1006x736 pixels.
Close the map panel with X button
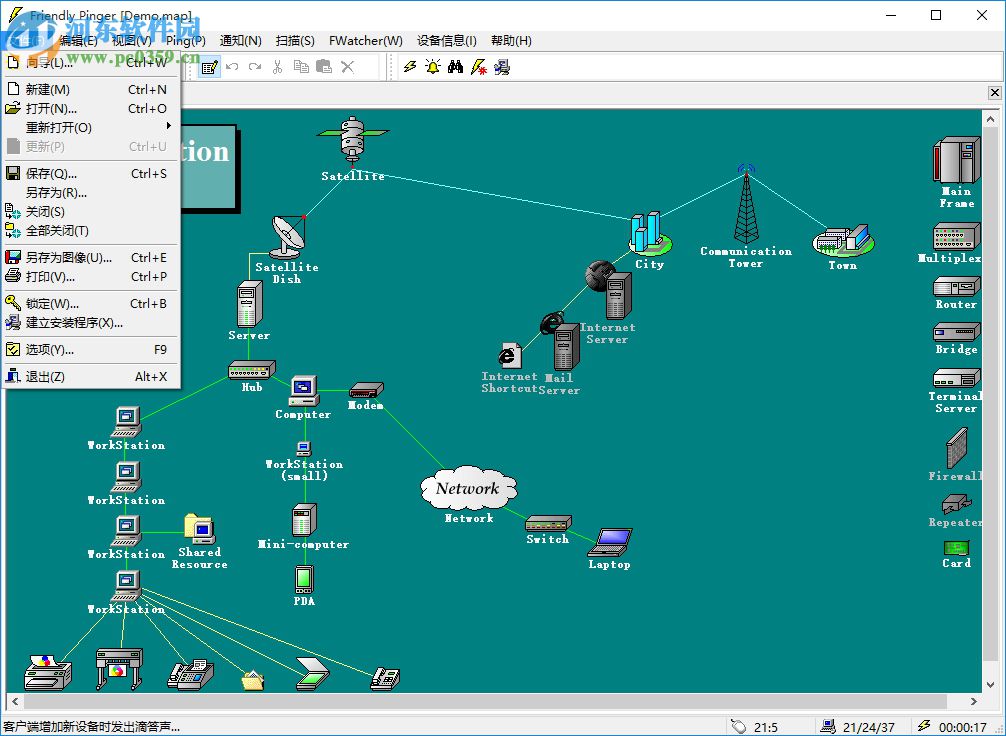coord(994,92)
